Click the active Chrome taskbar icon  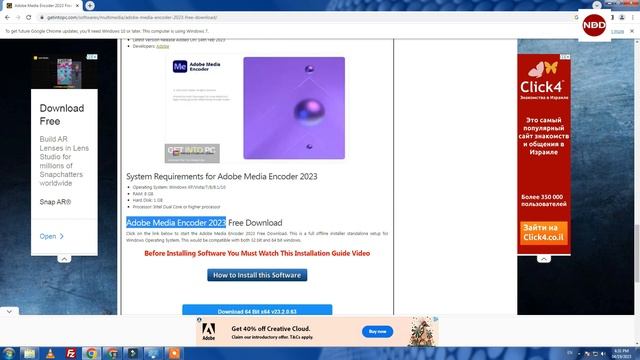click(x=91, y=353)
